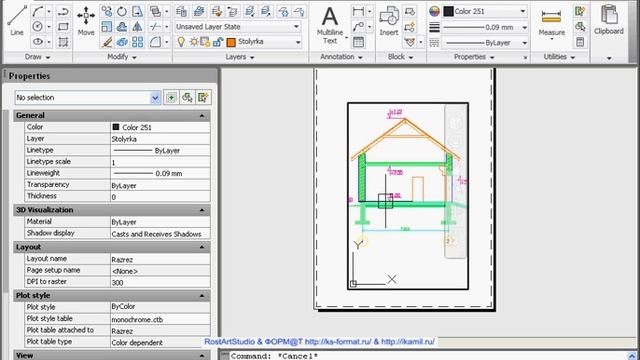Viewport: 640px width, 360px height.
Task: Choose the Multileader tool in Annotation
Action: coord(358,27)
